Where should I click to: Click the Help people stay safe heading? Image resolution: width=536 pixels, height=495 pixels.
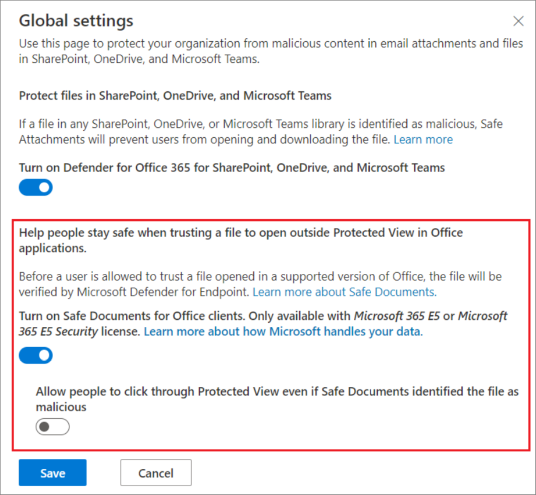tap(241, 240)
